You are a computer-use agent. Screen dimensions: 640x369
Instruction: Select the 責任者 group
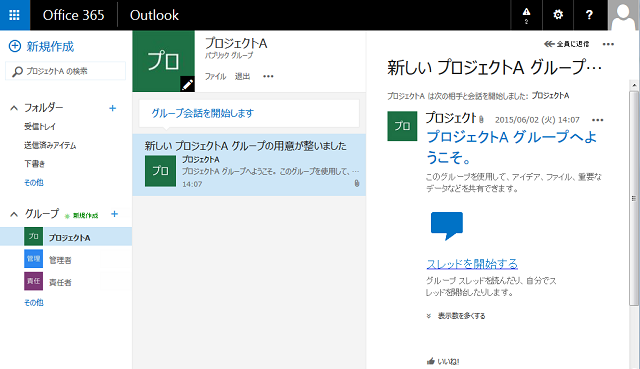click(x=60, y=282)
